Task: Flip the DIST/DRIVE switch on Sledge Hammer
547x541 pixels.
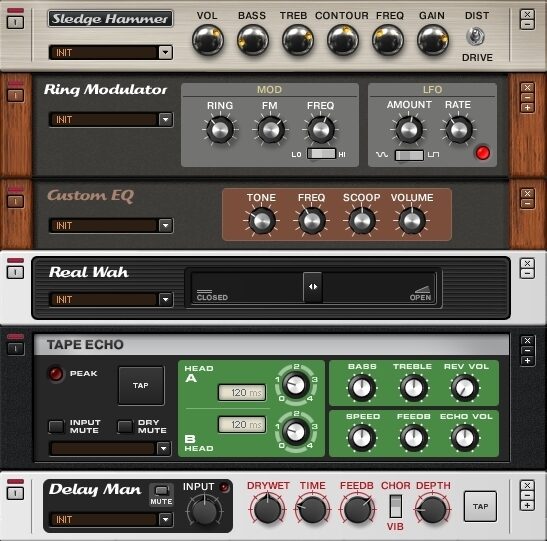Action: [476, 37]
